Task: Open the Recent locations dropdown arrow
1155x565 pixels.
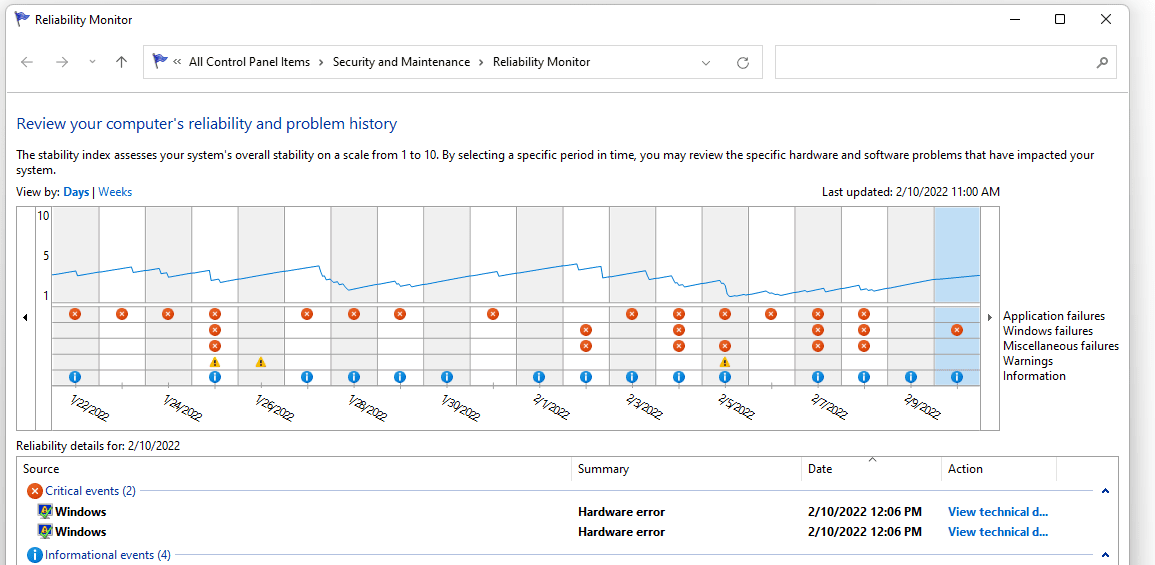Action: click(92, 63)
